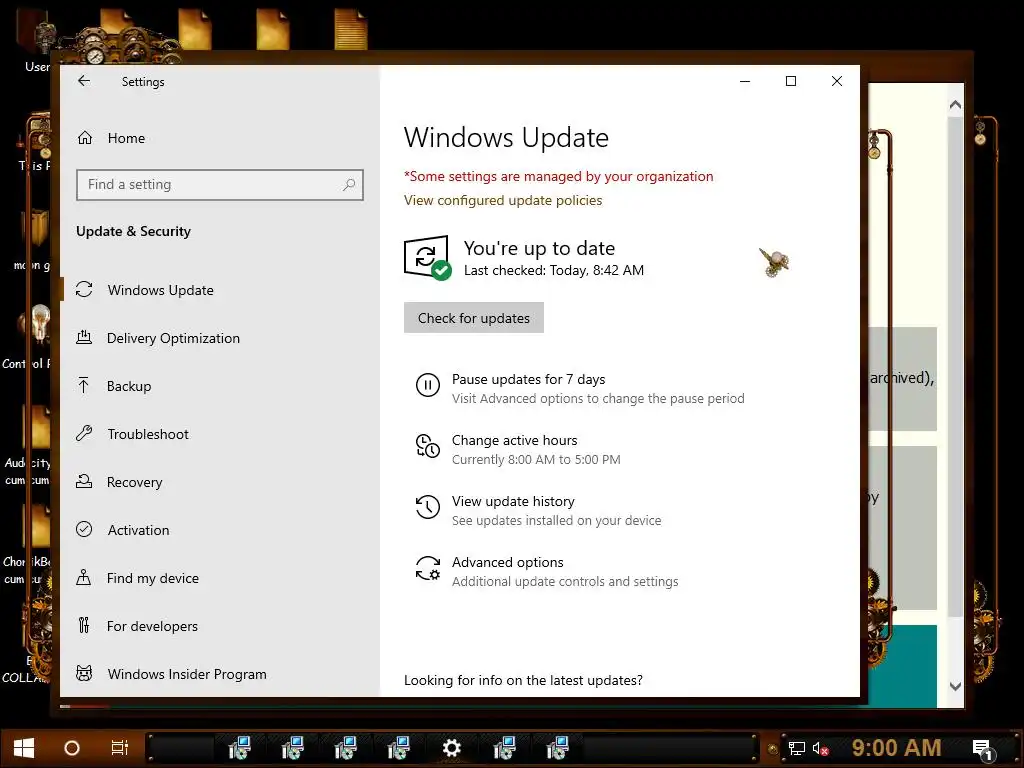1024x768 pixels.
Task: Click the up-to-date status icon with green check
Action: click(x=428, y=258)
